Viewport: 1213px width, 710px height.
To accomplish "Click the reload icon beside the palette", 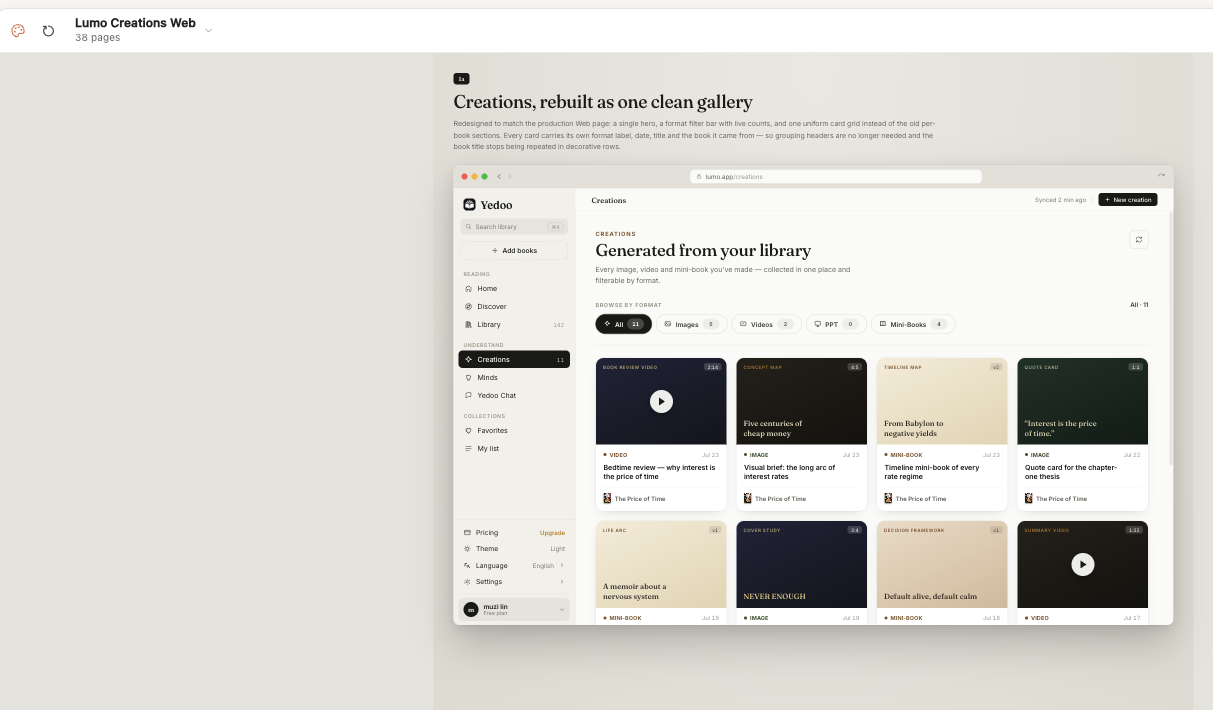I will coord(48,31).
